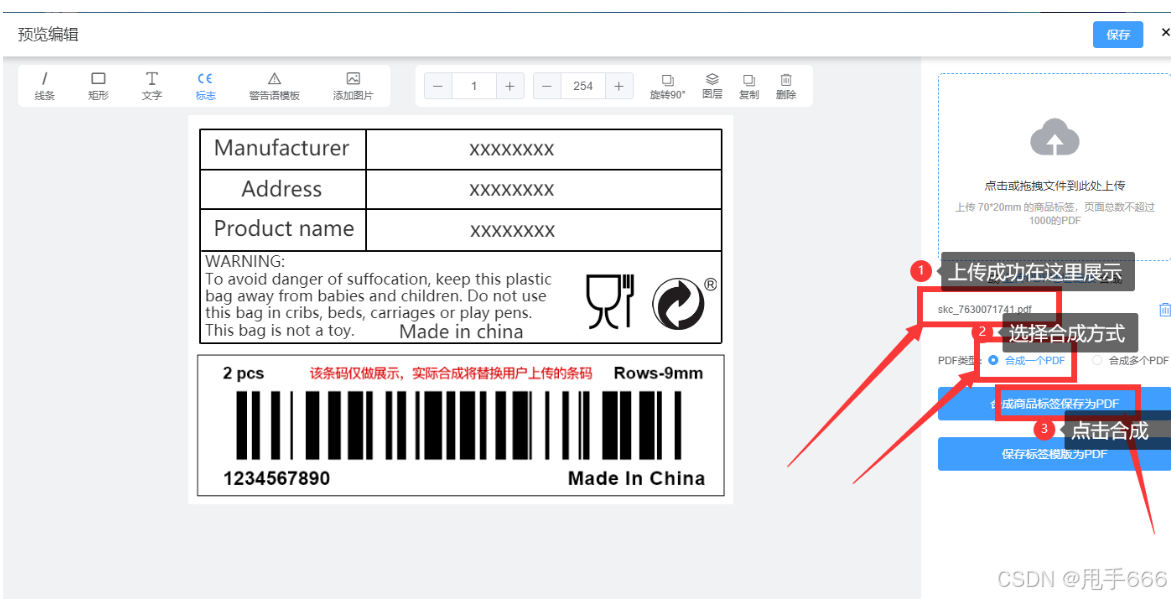Decrease the first stepper value 1
Screen dimensions: 1171x599
[x=438, y=86]
